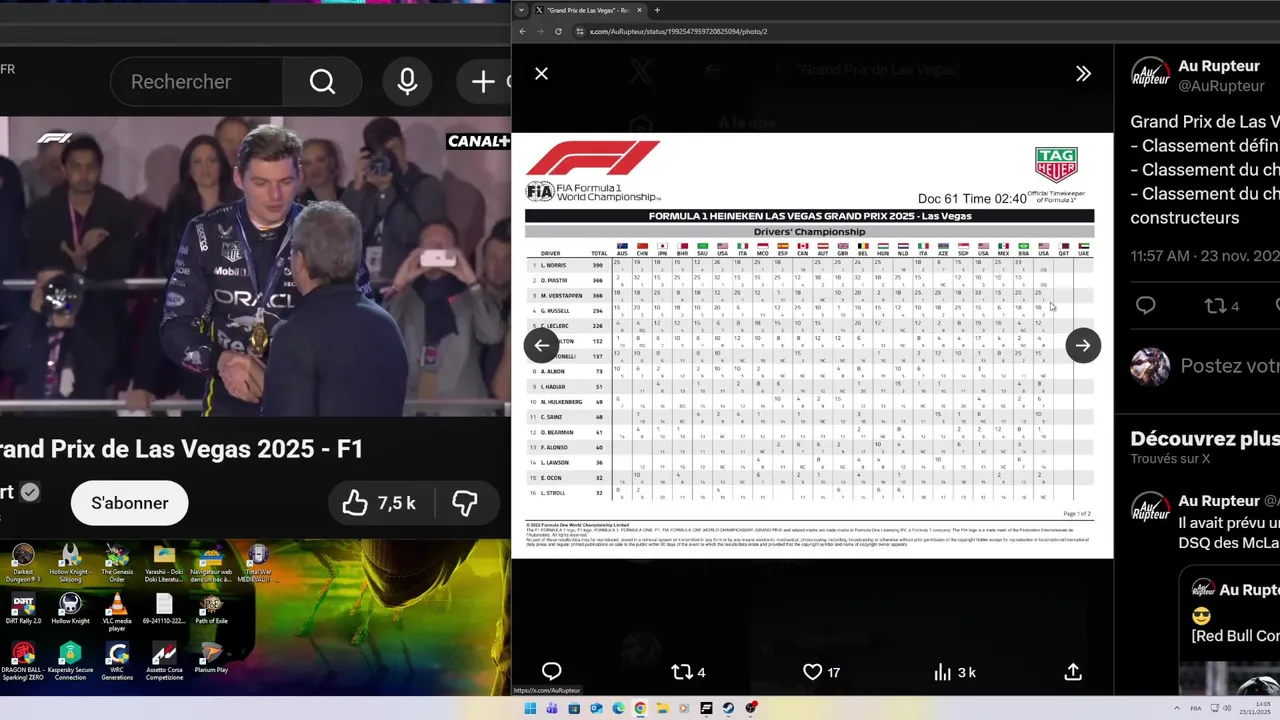Reload the page in Chrome
Image resolution: width=1280 pixels, height=720 pixels.
(x=558, y=31)
